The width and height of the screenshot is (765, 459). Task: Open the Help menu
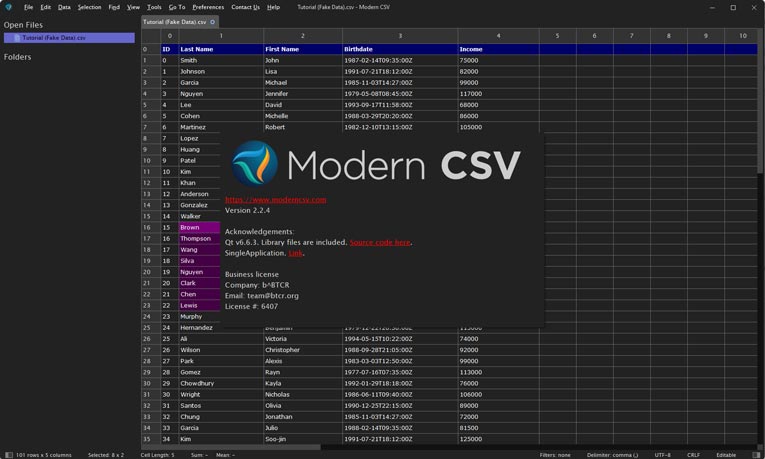click(273, 7)
